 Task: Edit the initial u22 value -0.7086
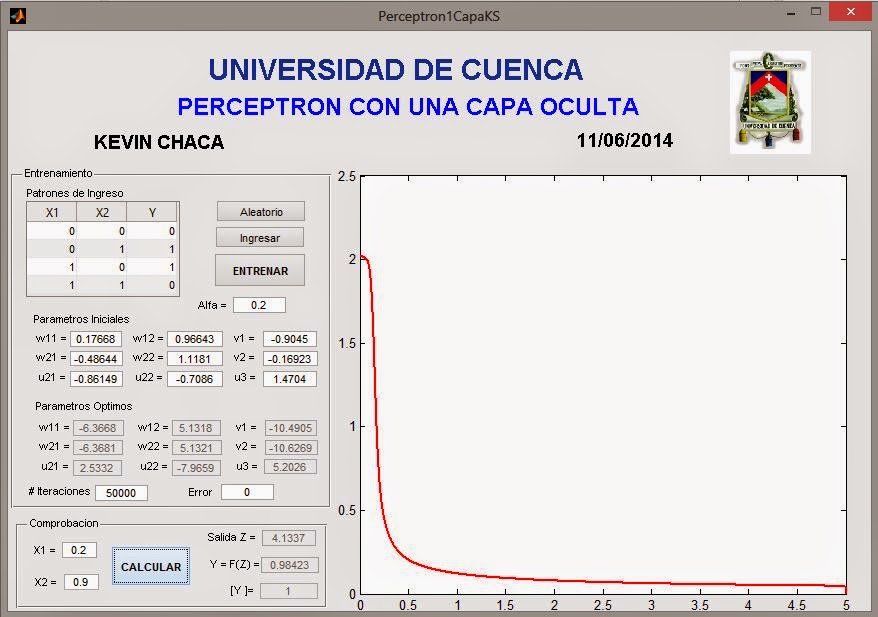pos(195,378)
